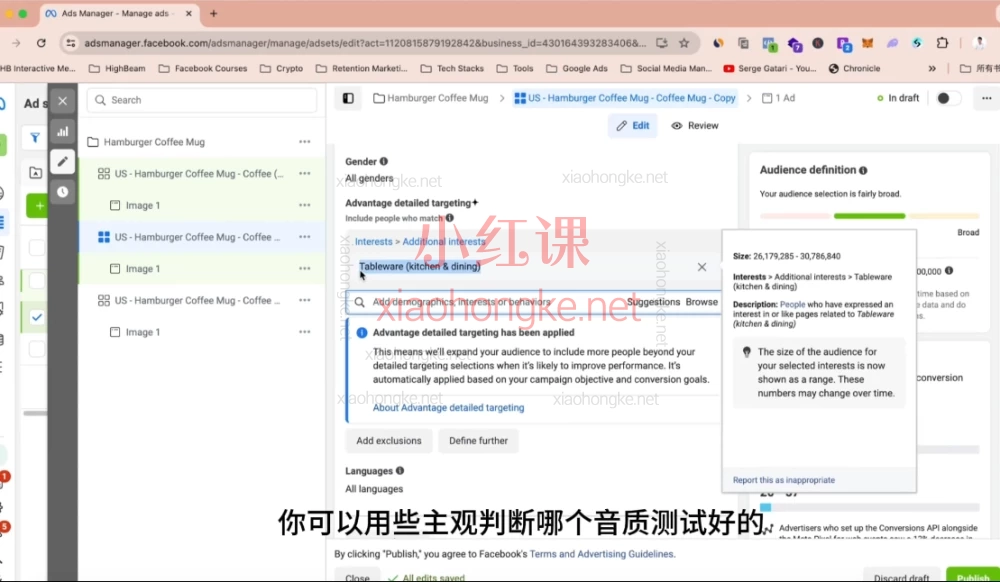Open the 1 Ad breadcrumb
Viewport: 1000px width, 582px height.
point(779,98)
